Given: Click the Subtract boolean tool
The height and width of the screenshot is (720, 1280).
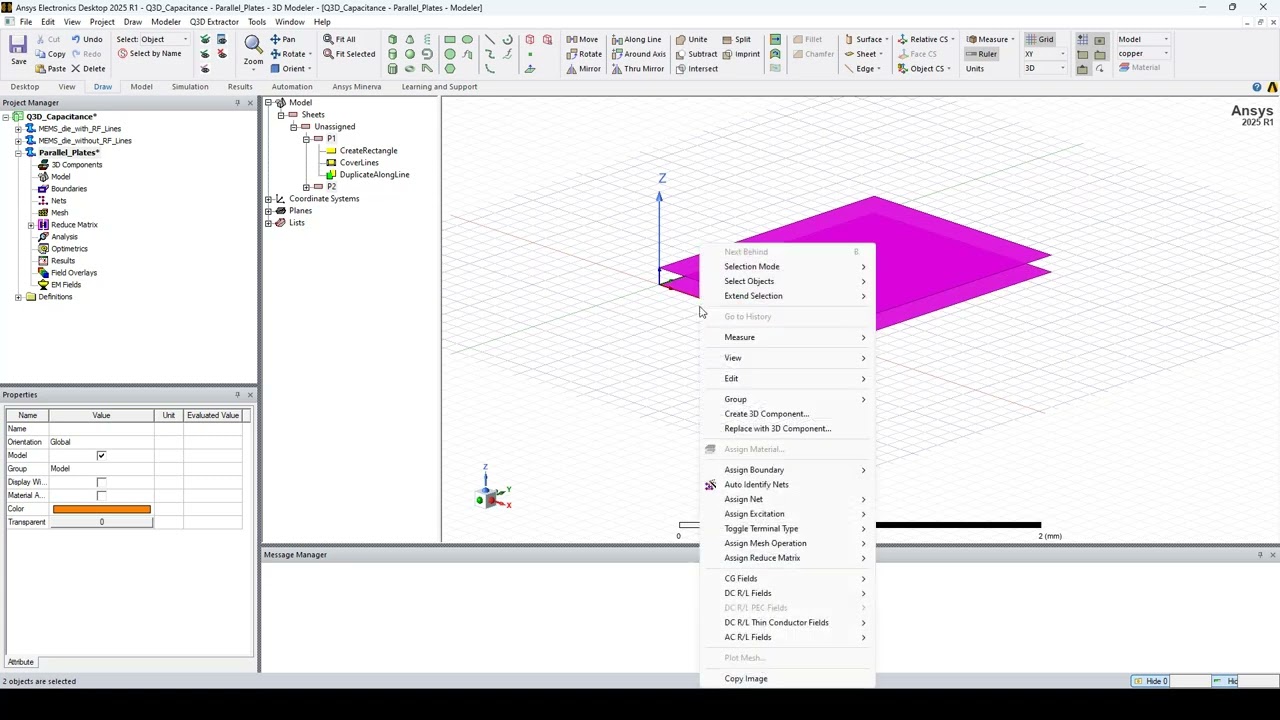Looking at the screenshot, I should [x=696, y=54].
